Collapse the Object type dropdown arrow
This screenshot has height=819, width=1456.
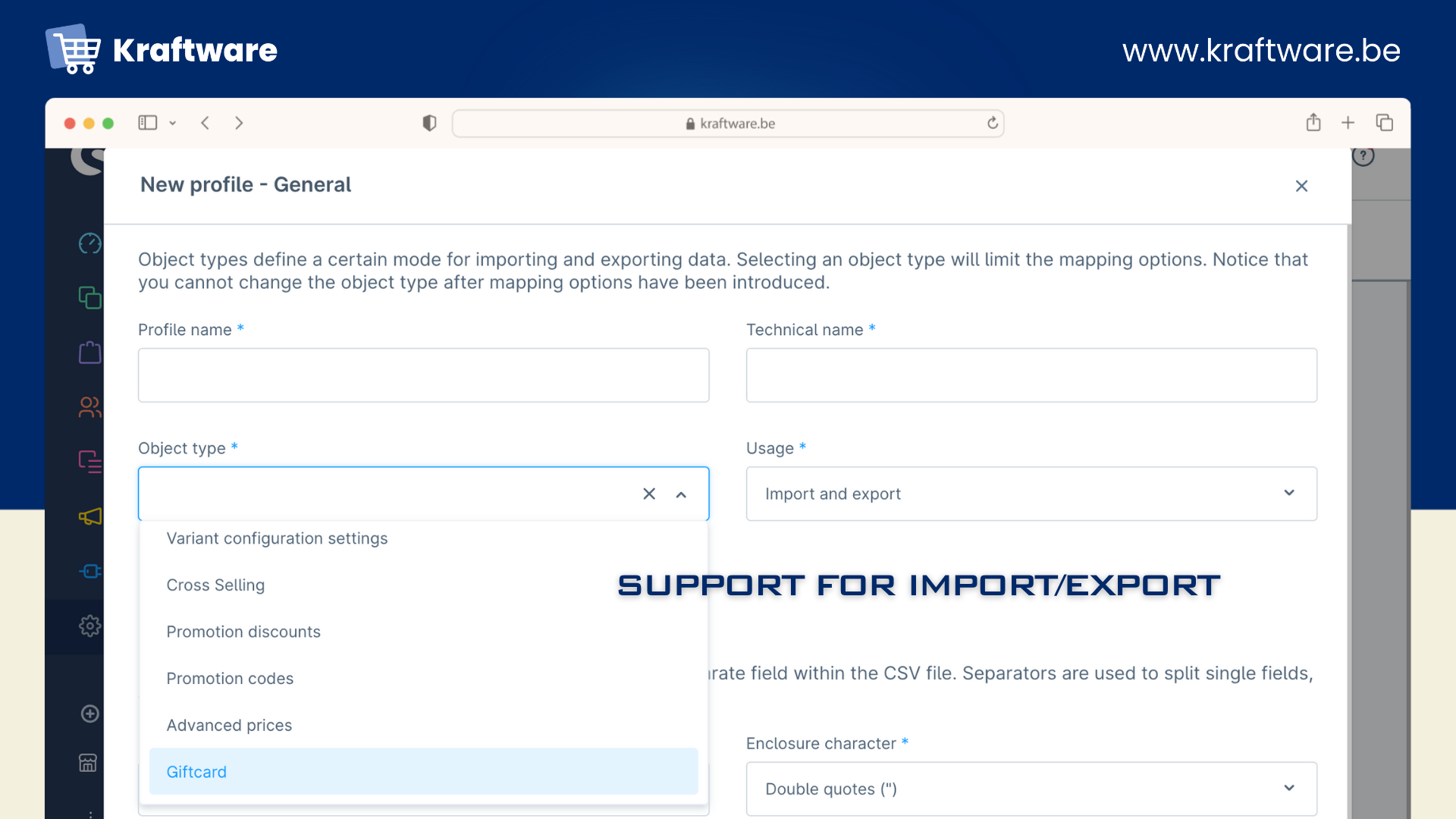point(681,494)
